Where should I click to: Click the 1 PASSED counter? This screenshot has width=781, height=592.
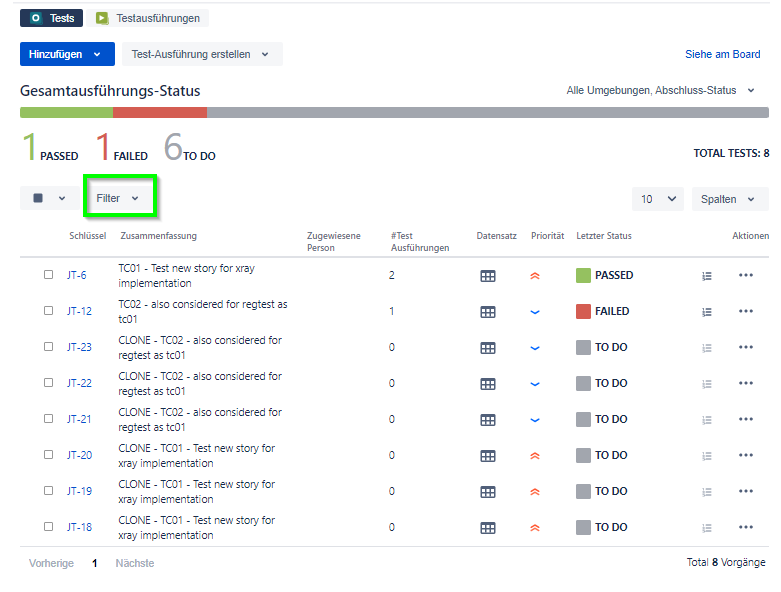(50, 147)
